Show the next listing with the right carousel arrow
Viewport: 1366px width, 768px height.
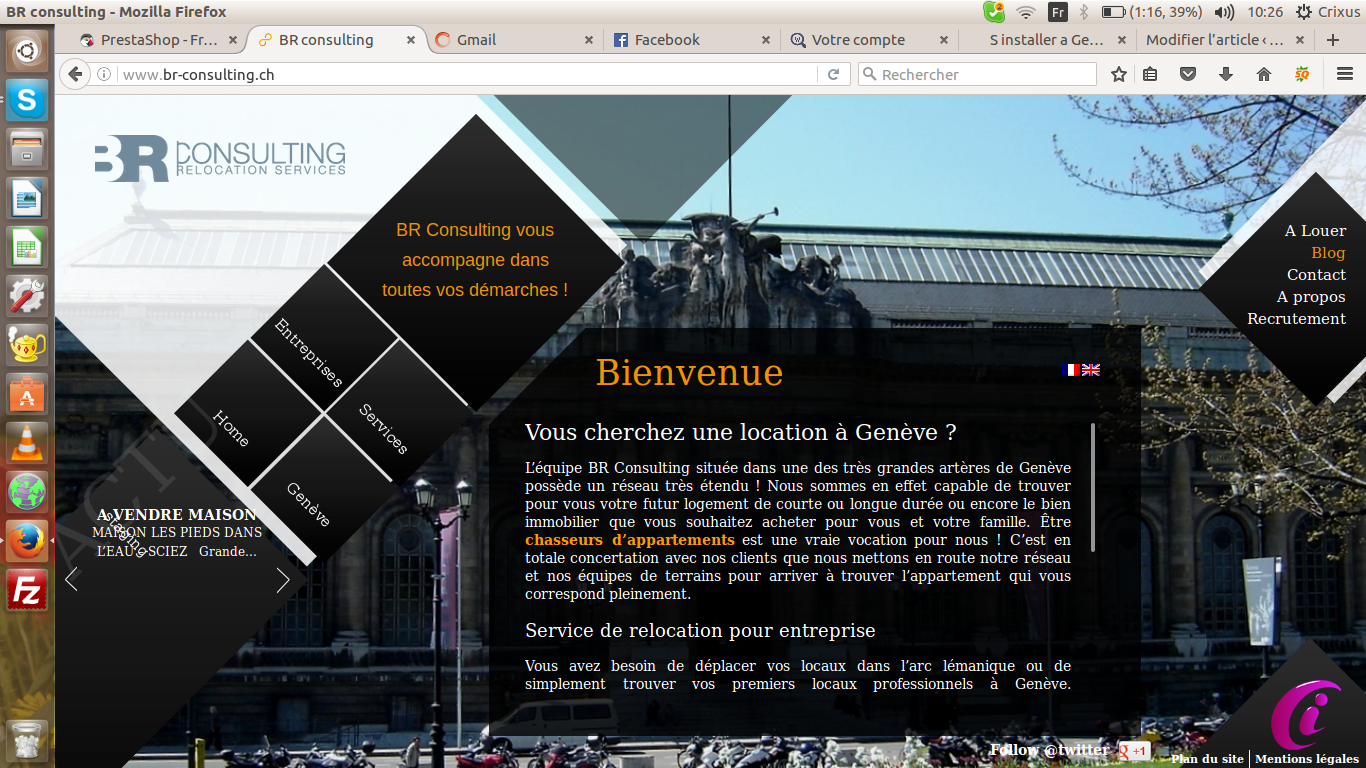click(x=283, y=580)
